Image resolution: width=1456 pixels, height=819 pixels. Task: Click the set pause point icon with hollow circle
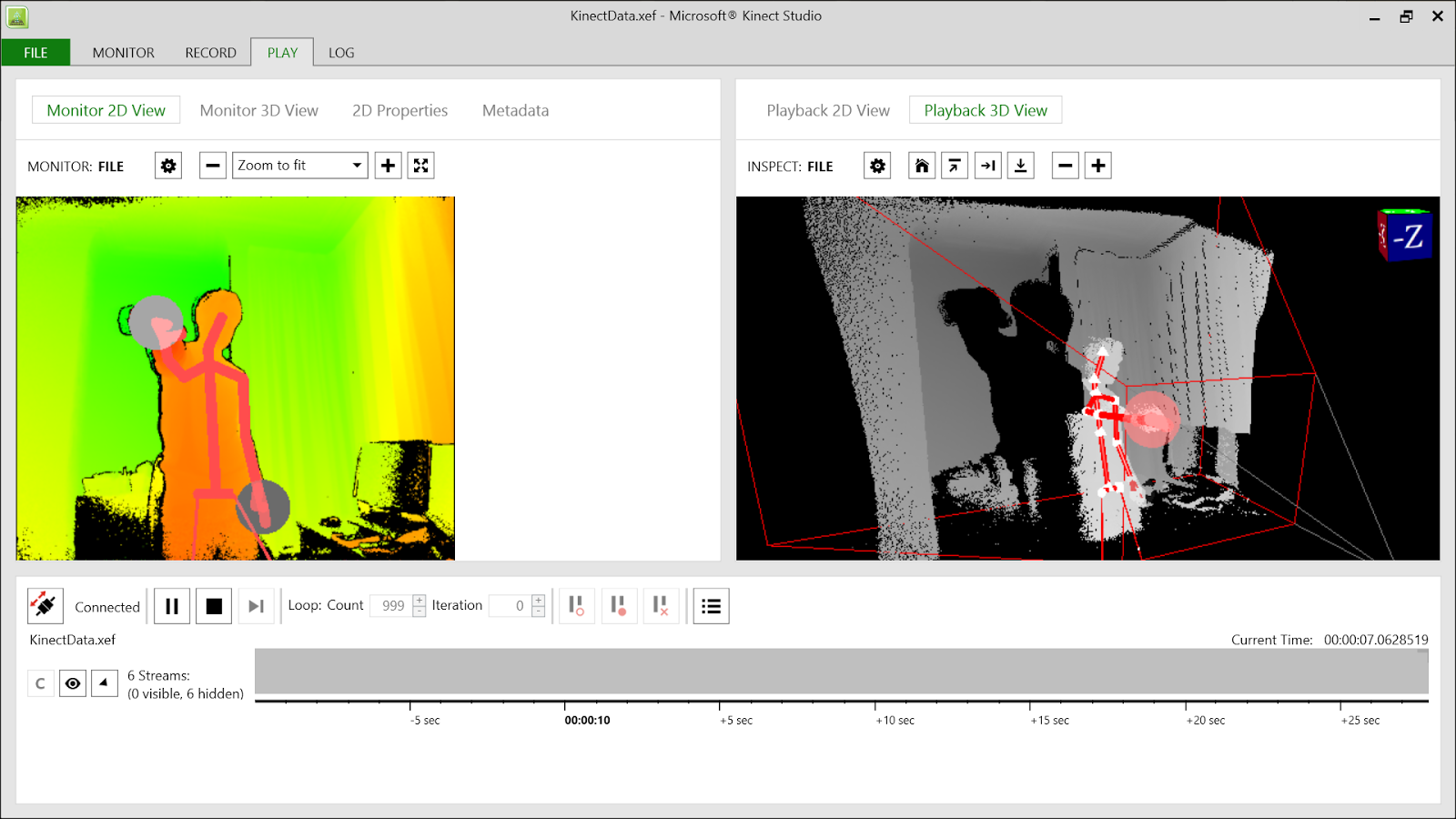(x=576, y=605)
